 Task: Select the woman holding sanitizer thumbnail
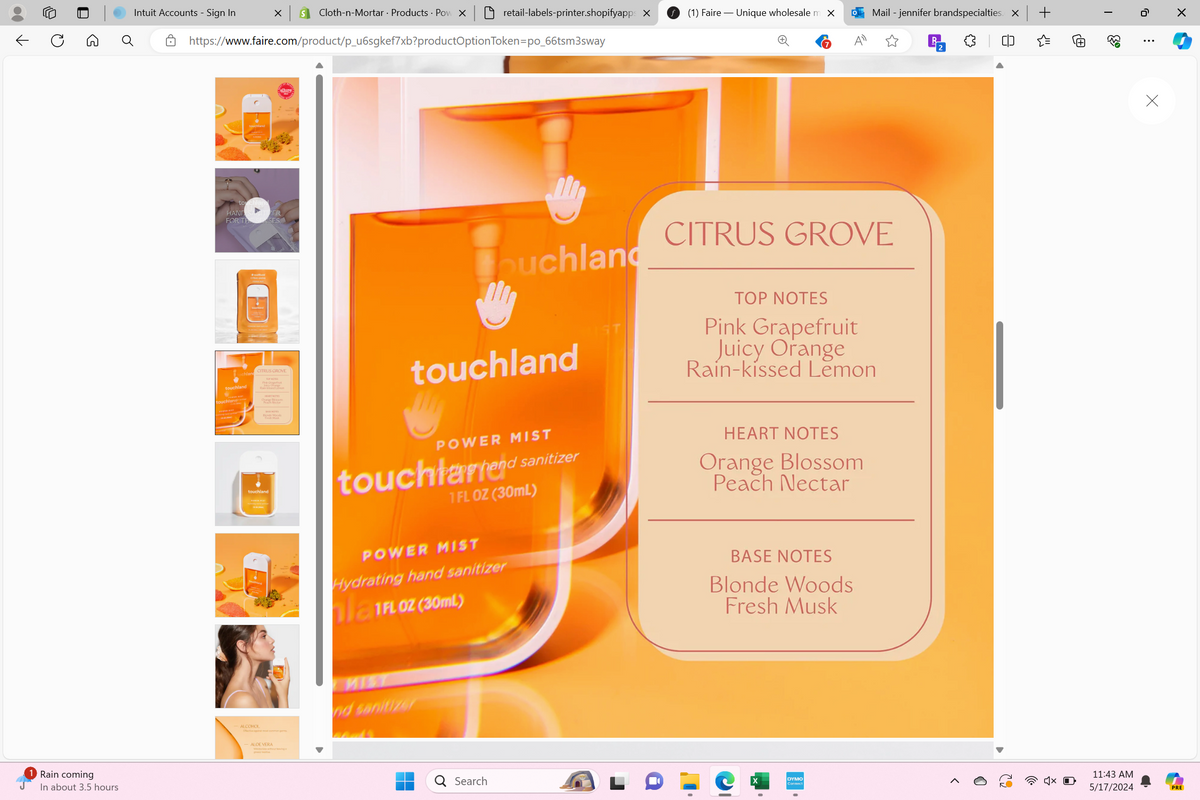(x=257, y=666)
